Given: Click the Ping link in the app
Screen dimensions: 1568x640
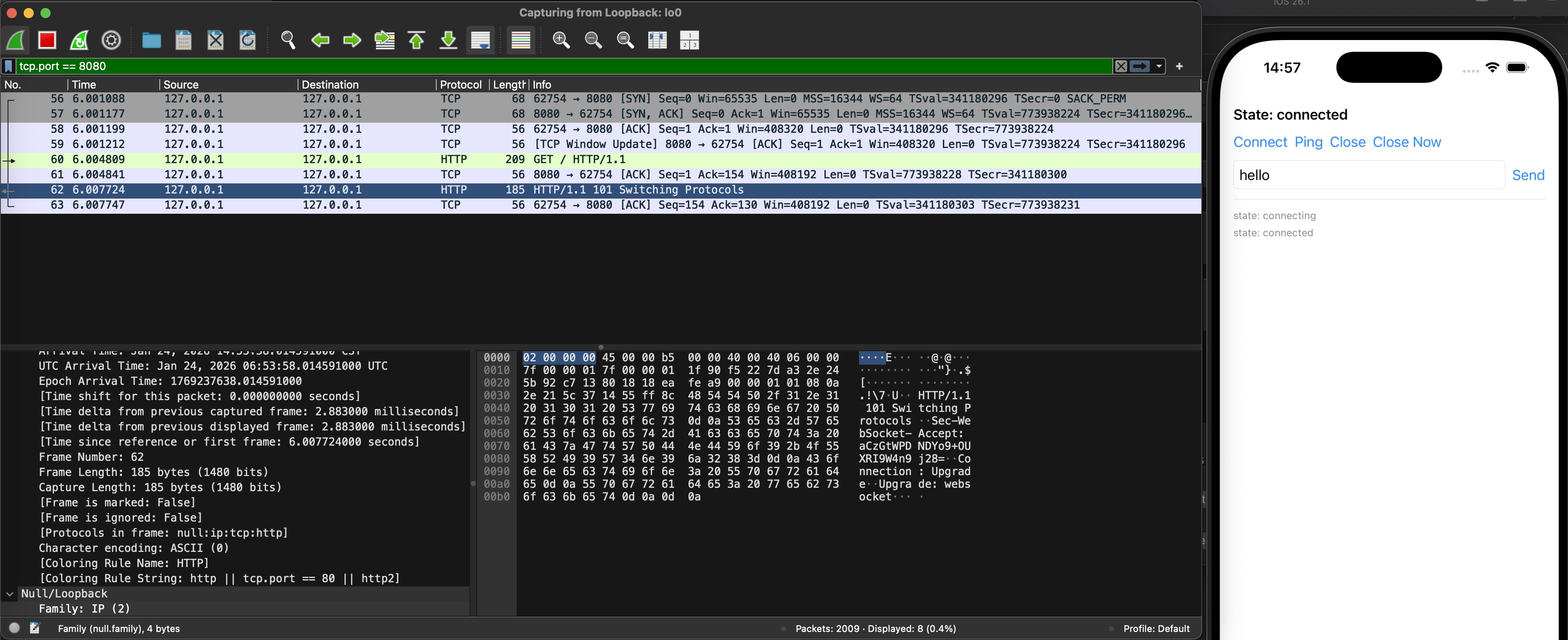Looking at the screenshot, I should [1308, 142].
